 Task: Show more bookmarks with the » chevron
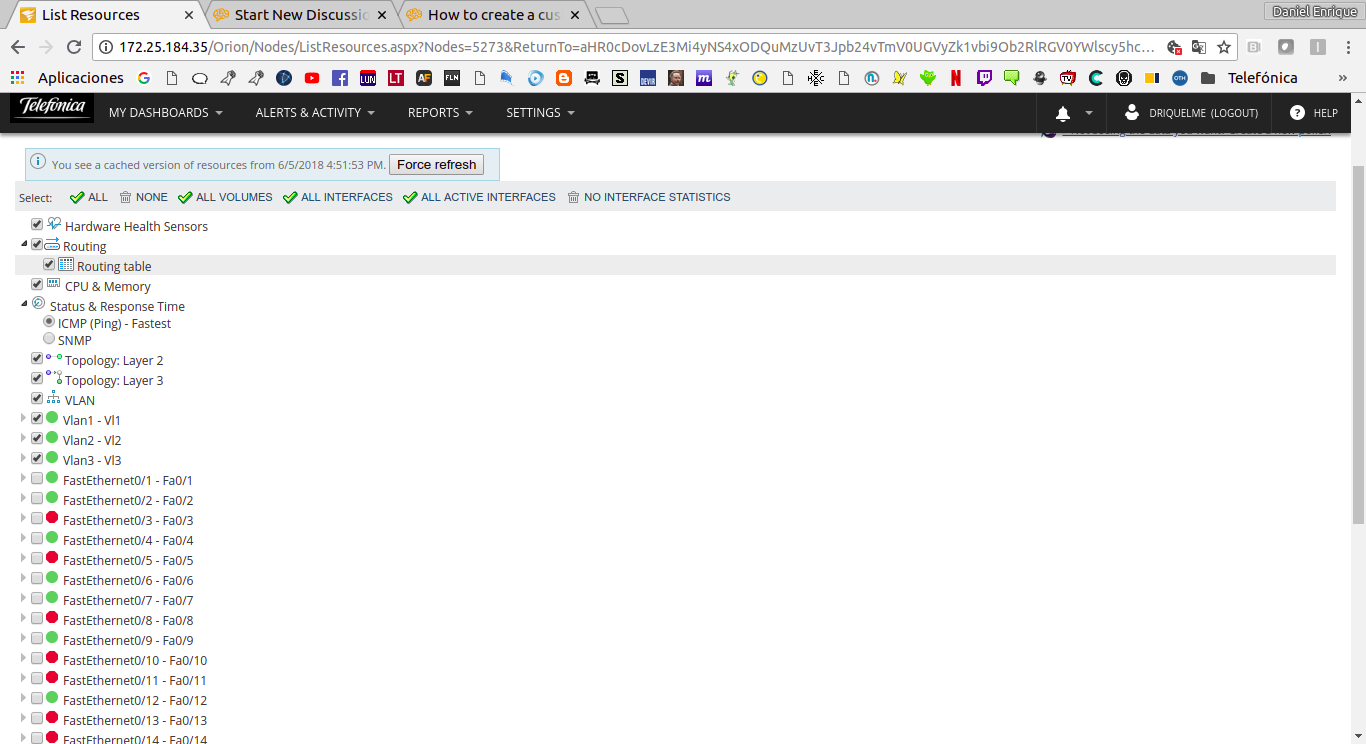tap(1343, 77)
